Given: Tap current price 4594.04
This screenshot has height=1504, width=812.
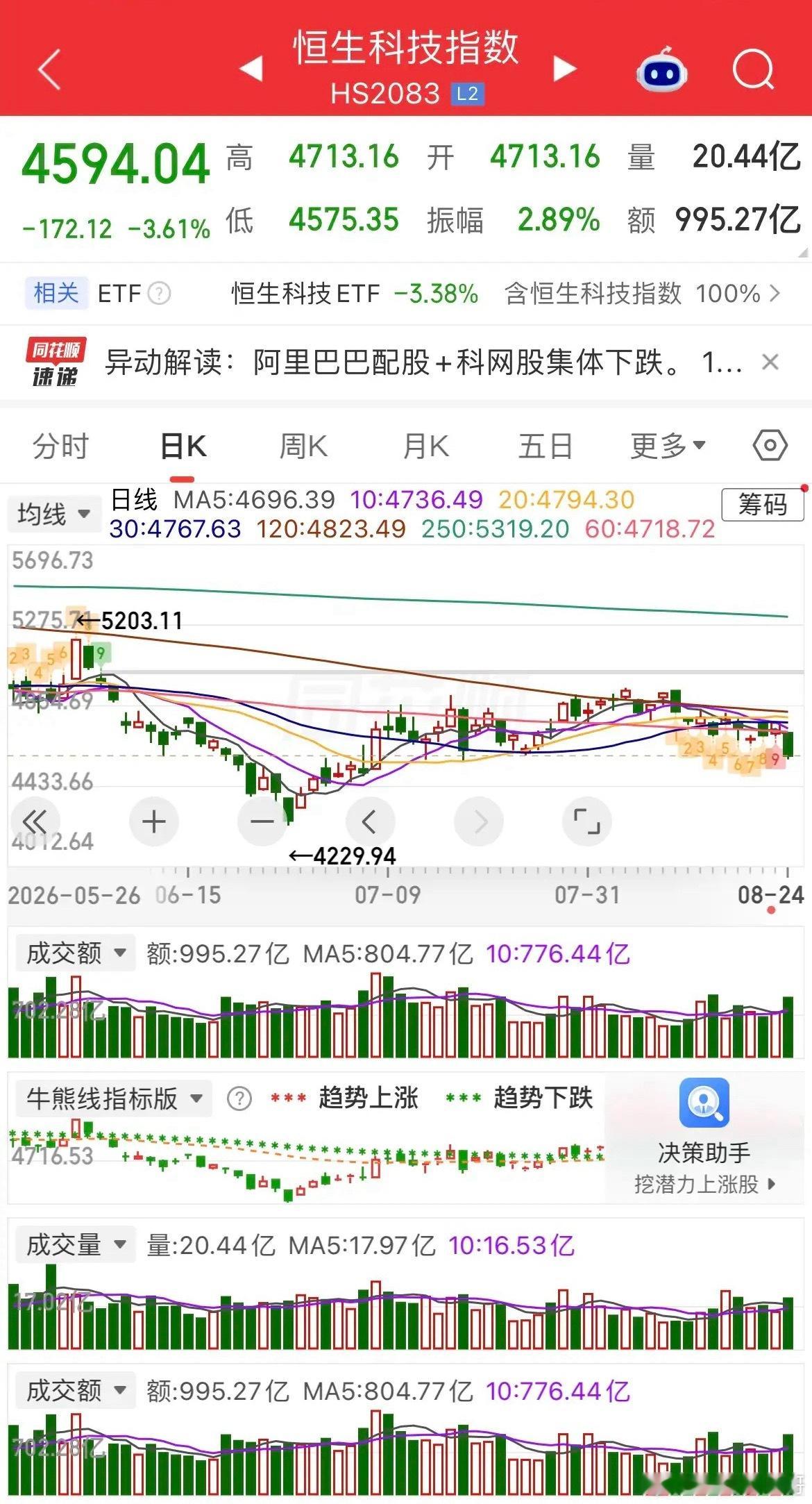Looking at the screenshot, I should click(115, 164).
